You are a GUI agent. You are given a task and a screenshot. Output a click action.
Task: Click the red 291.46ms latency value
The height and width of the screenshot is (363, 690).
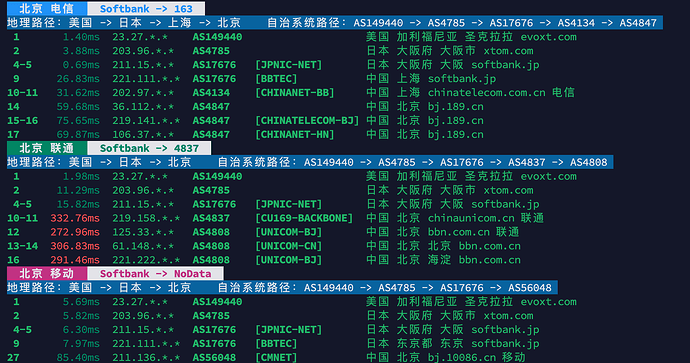pyautogui.click(x=75, y=260)
